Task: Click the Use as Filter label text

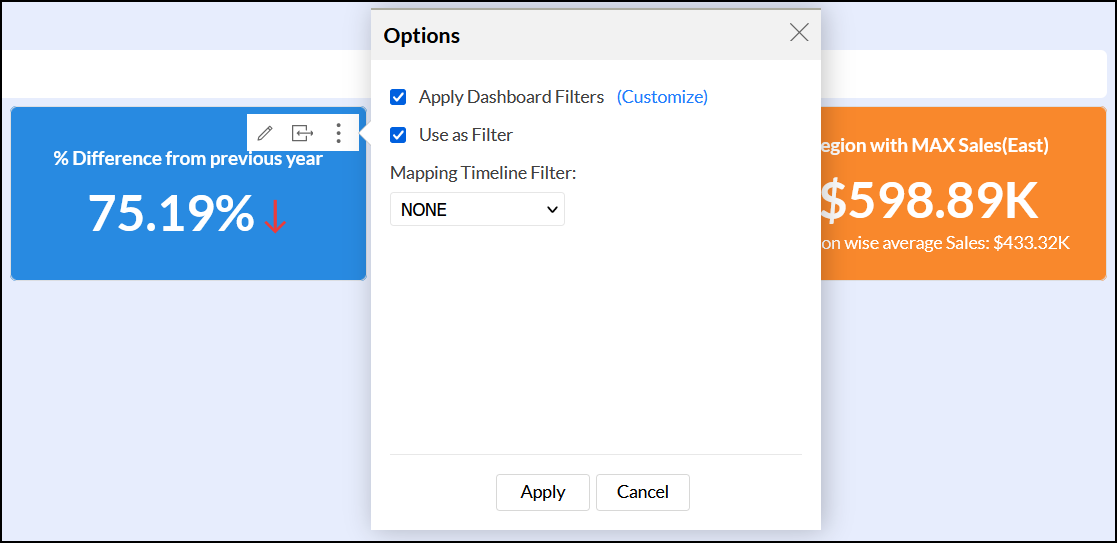Action: pos(466,135)
